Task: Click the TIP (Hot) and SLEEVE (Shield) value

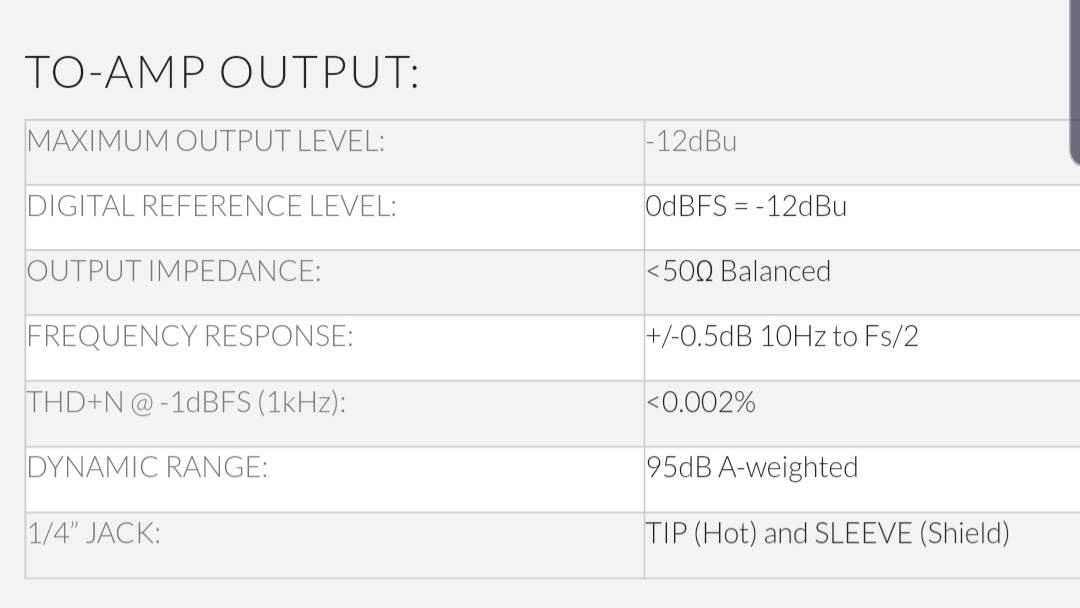Action: 827,533
